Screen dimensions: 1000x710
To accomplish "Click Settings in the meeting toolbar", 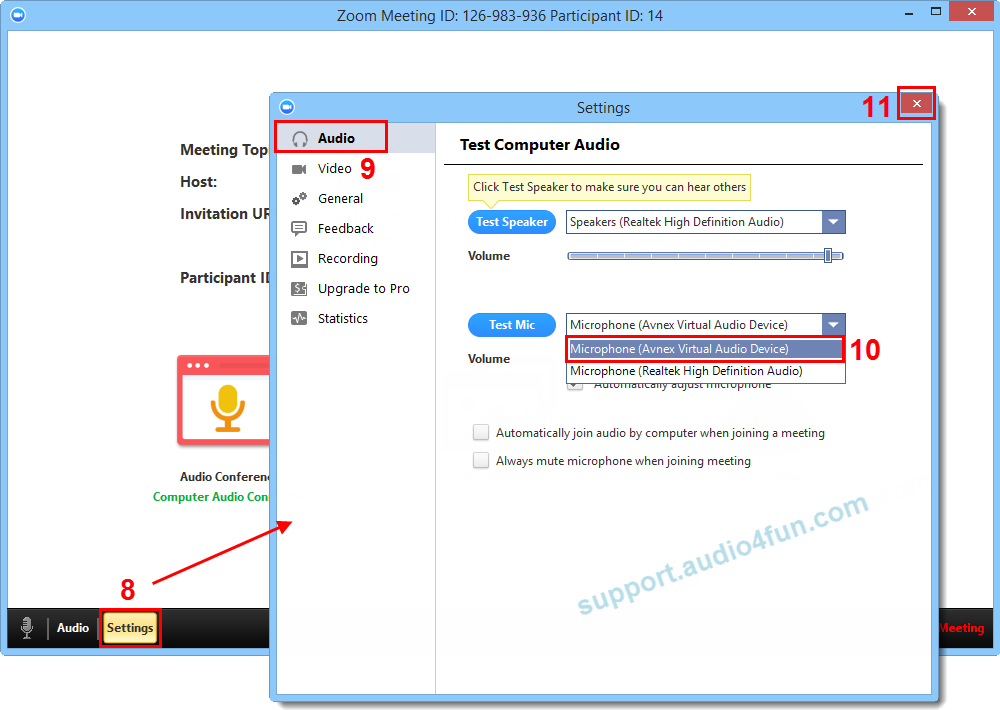I will pos(129,628).
